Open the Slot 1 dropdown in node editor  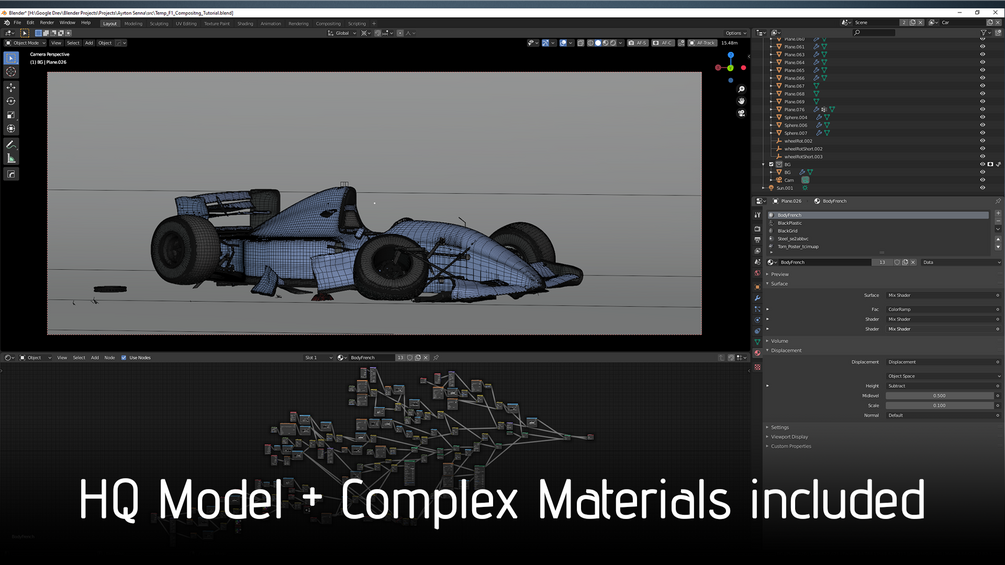(319, 357)
